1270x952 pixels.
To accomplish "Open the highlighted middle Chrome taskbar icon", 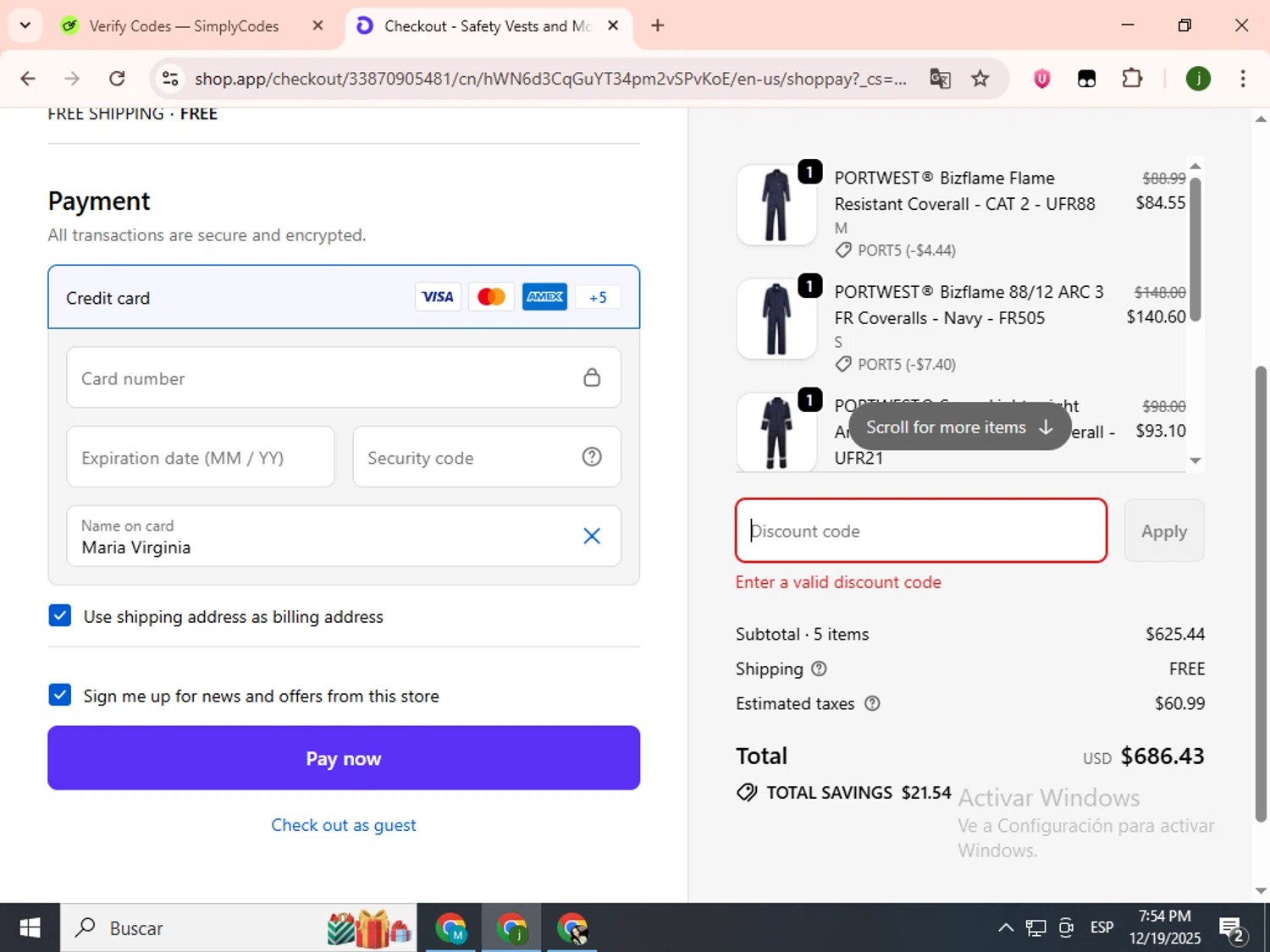I will (511, 928).
